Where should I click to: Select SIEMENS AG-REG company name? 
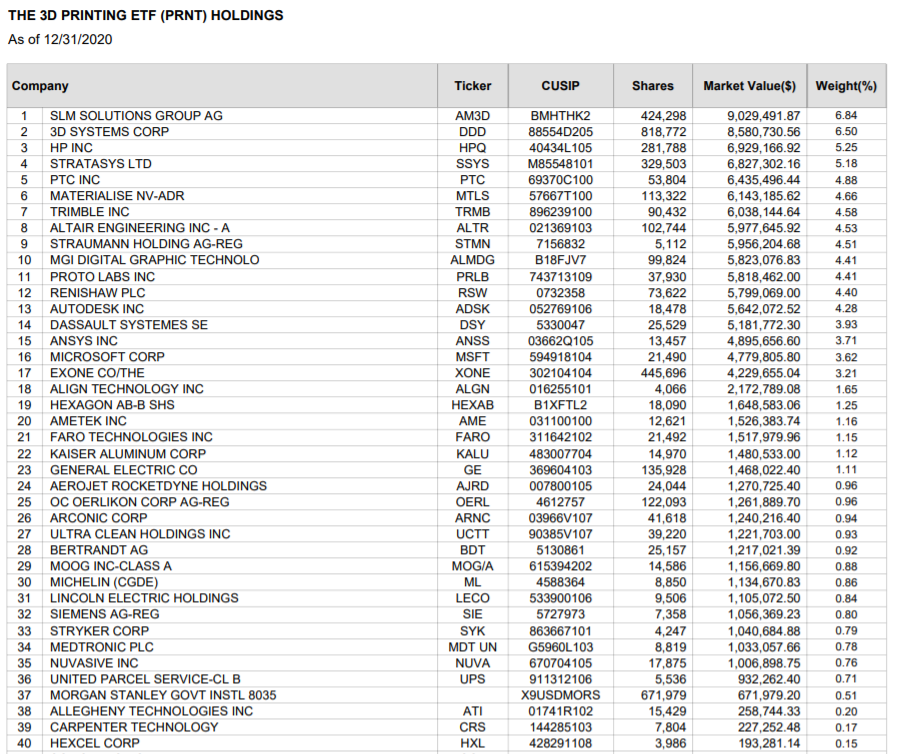[x=104, y=614]
